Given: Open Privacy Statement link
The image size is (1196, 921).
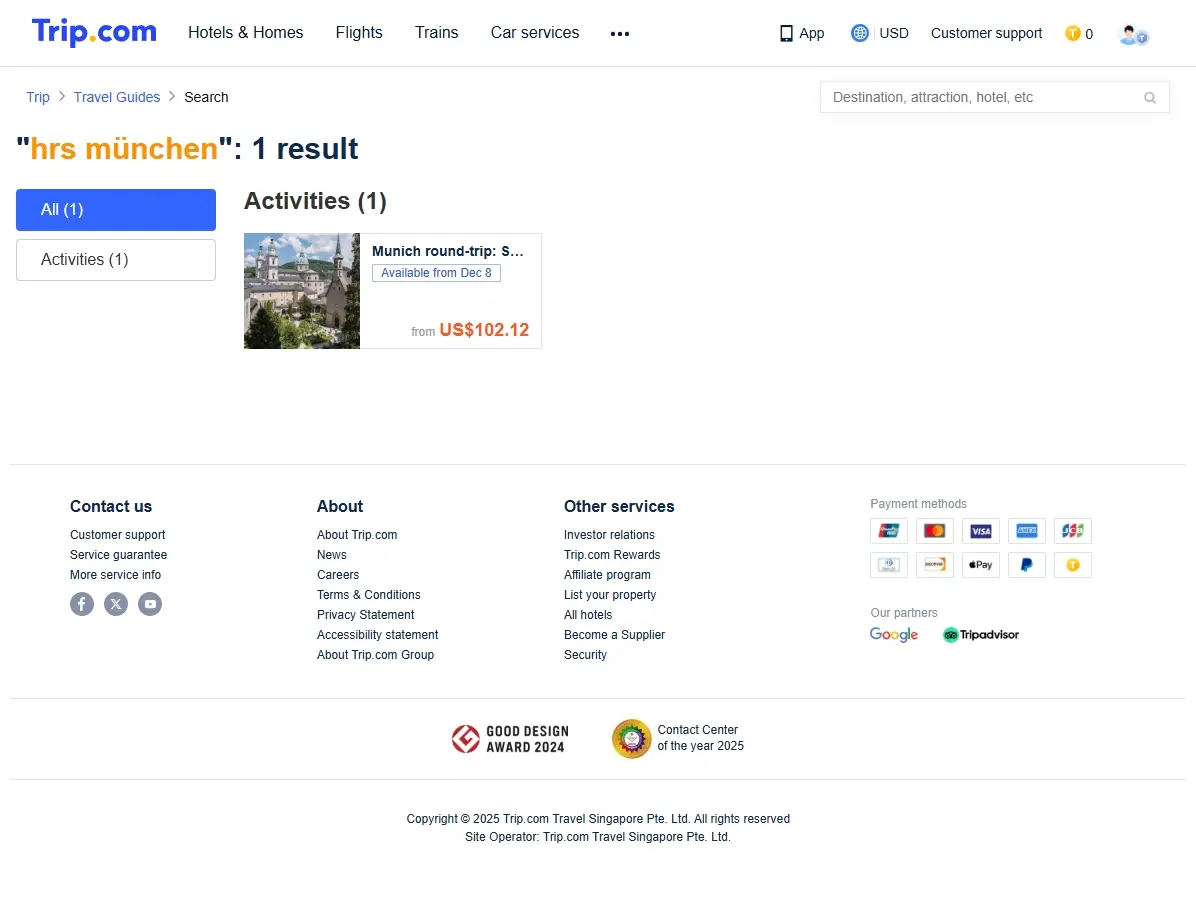Looking at the screenshot, I should [365, 614].
